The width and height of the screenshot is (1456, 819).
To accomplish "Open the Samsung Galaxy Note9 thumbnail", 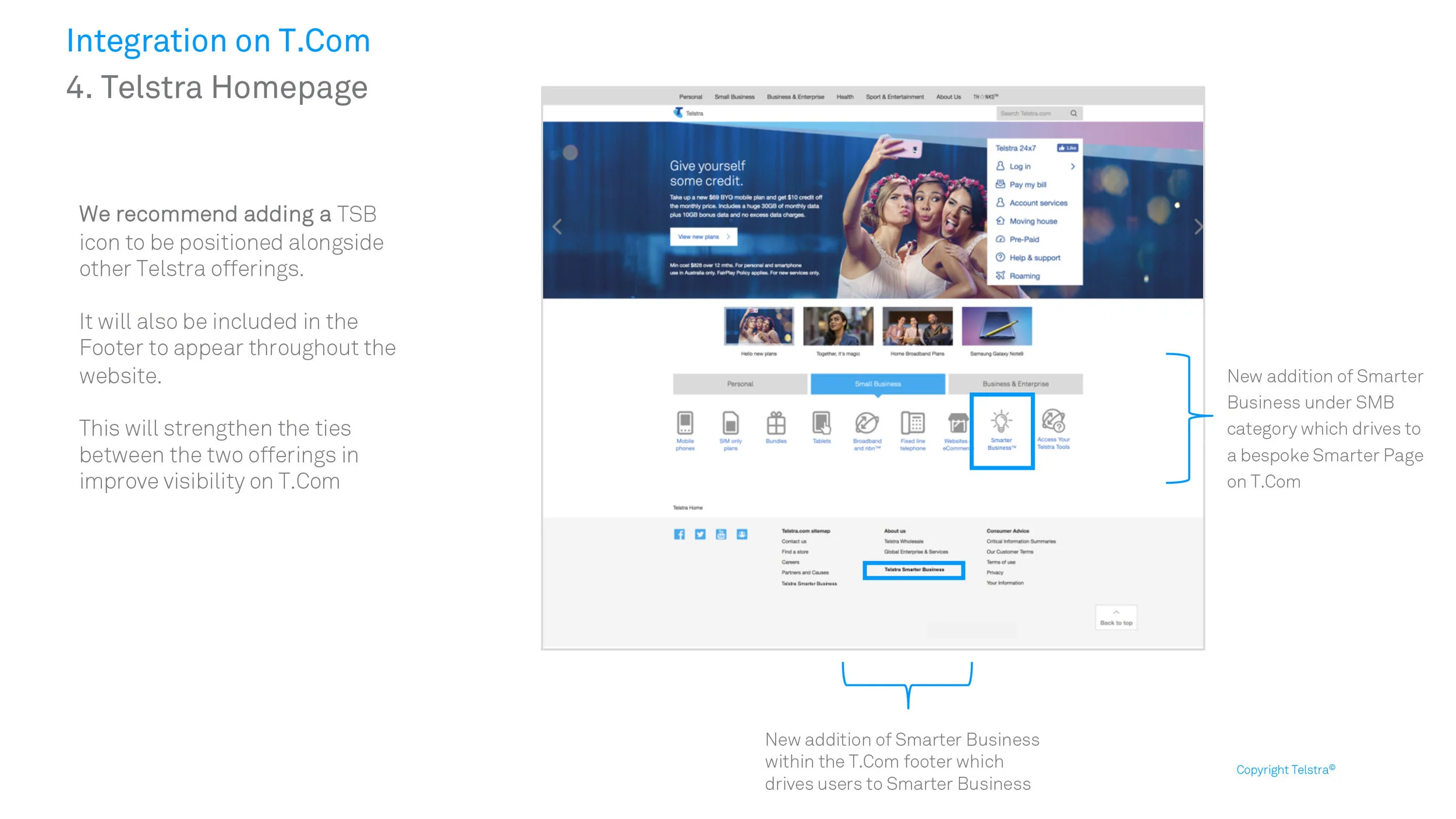I will pos(996,327).
